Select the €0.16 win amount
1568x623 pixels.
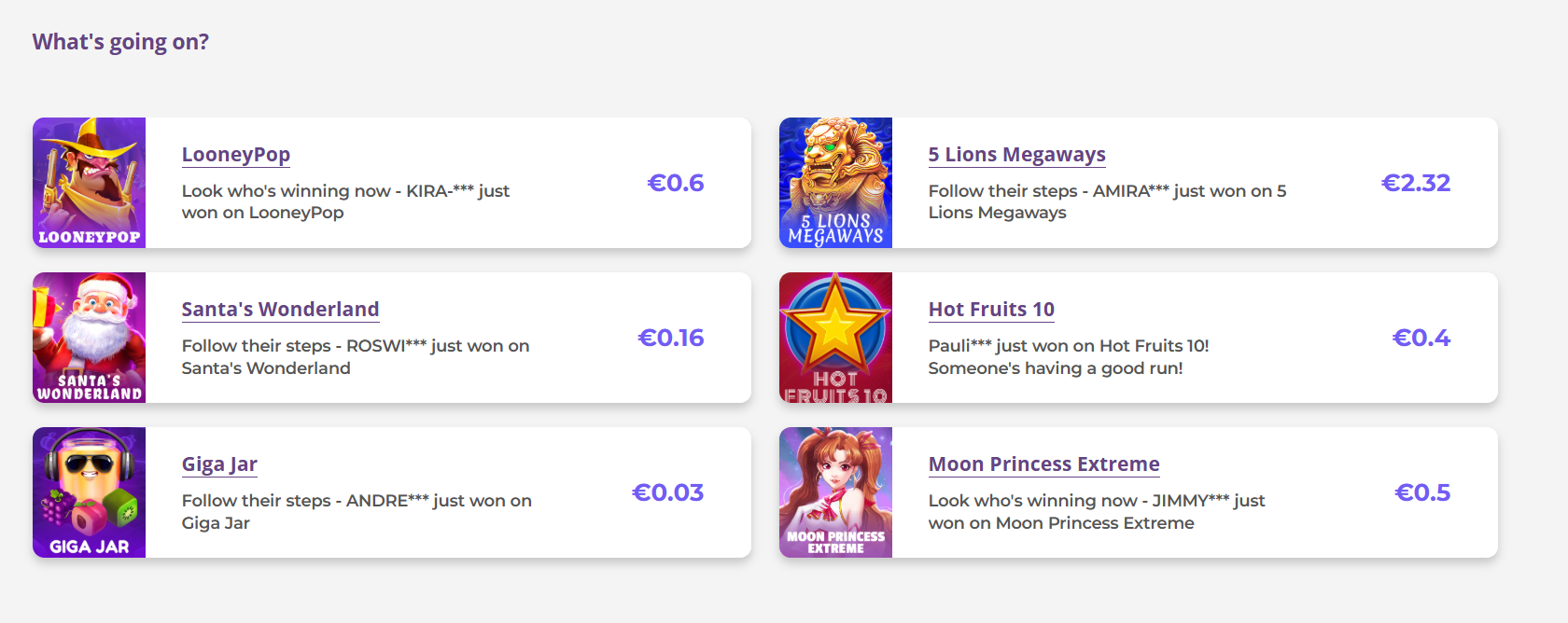[671, 338]
